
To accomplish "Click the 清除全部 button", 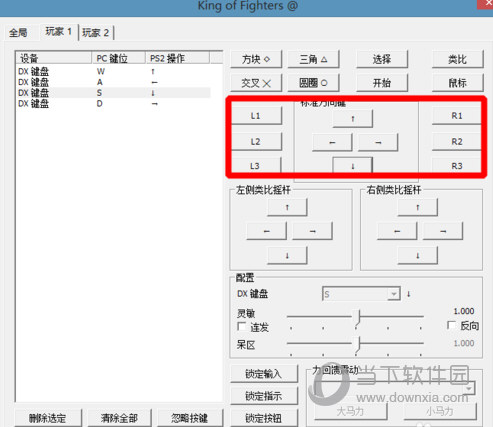I will 119,418.
